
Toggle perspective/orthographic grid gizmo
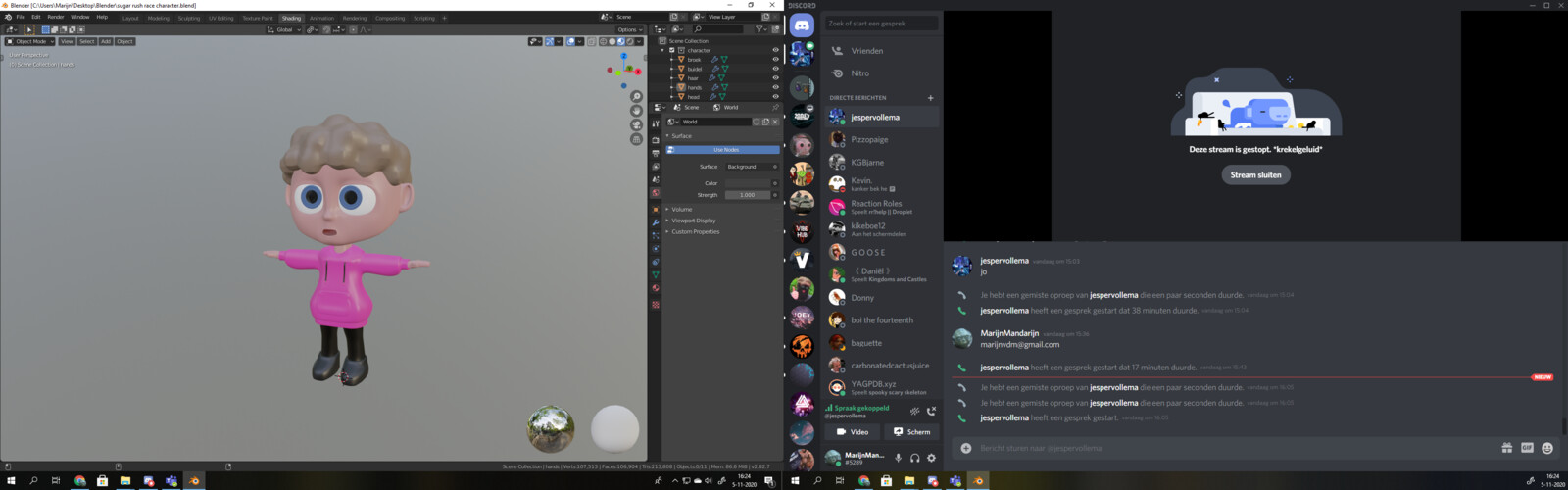636,139
